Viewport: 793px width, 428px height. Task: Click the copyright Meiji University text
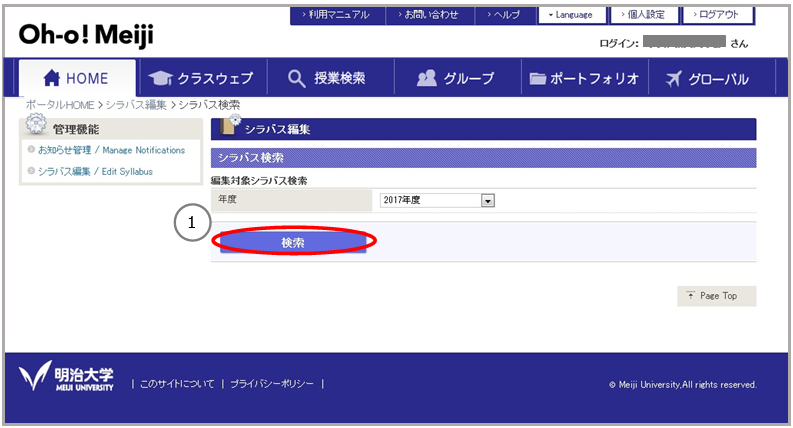pyautogui.click(x=683, y=385)
